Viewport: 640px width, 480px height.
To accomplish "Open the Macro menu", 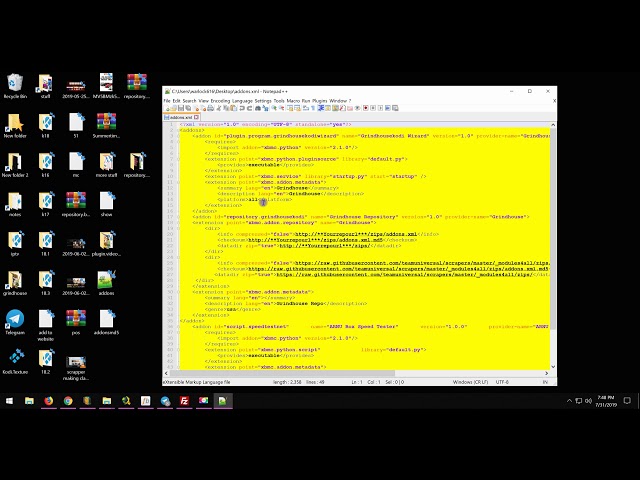I will point(293,101).
